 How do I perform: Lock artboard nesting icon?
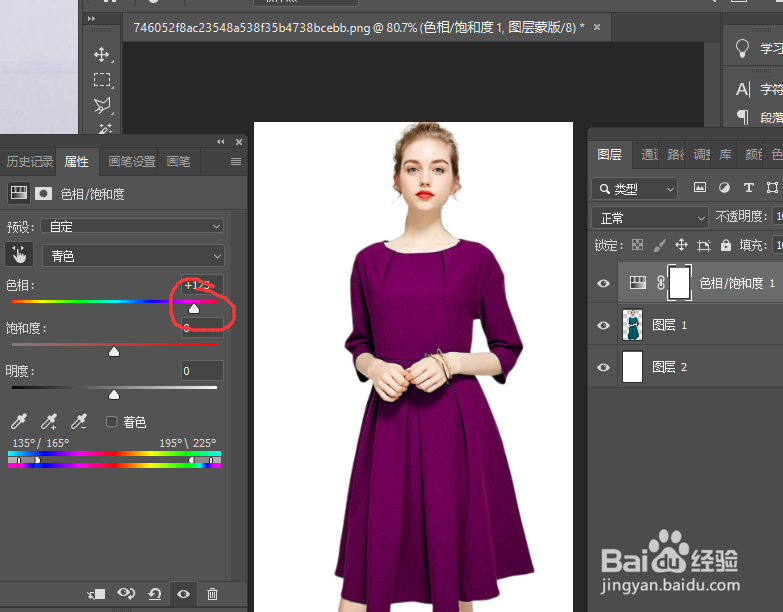click(704, 245)
